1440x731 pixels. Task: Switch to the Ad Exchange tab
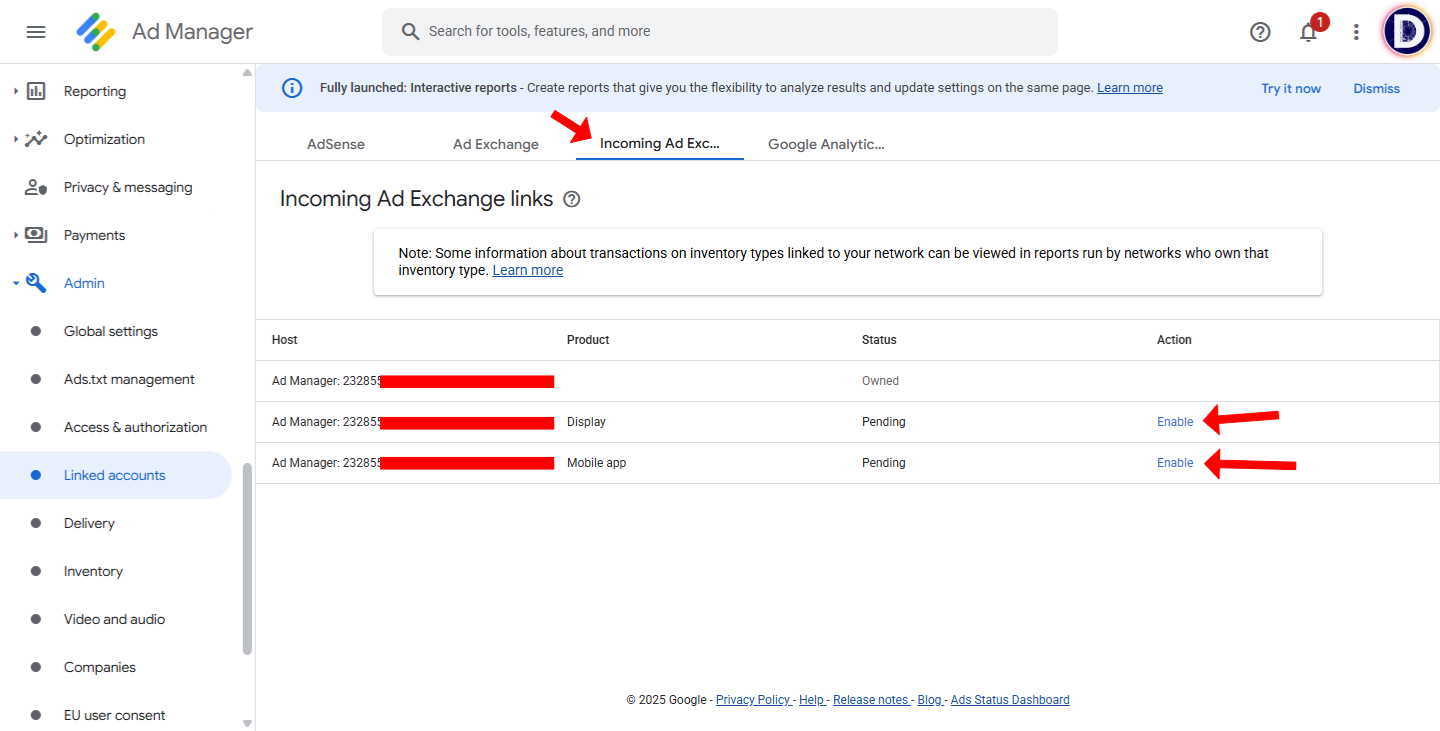click(x=496, y=144)
